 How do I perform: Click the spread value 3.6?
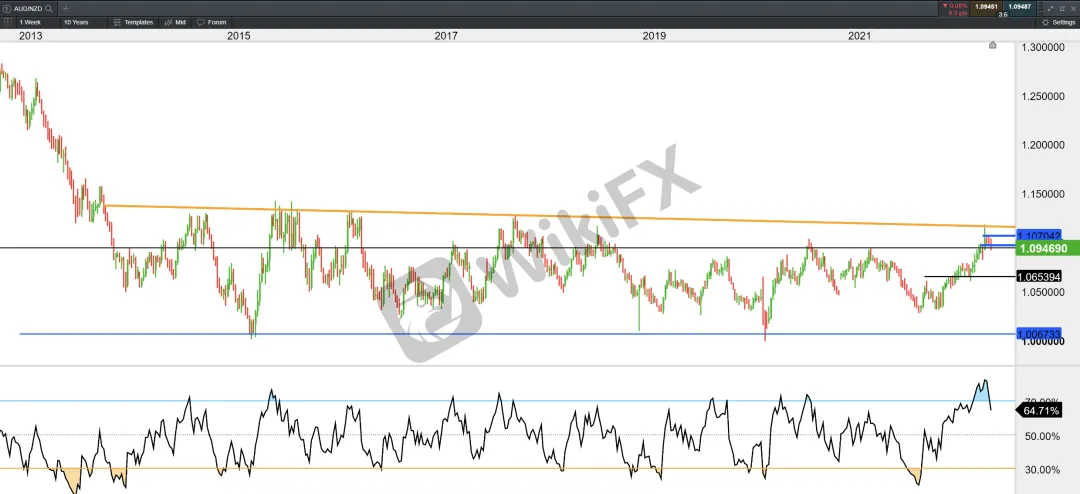(x=1003, y=14)
